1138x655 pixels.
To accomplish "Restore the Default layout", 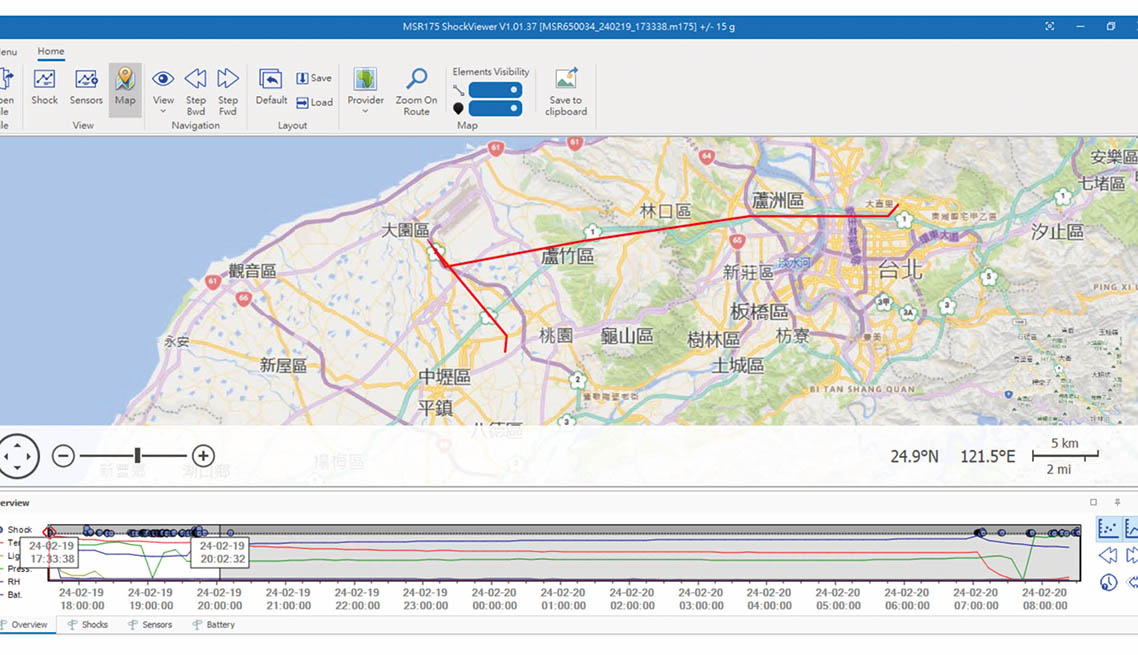I will click(x=271, y=87).
